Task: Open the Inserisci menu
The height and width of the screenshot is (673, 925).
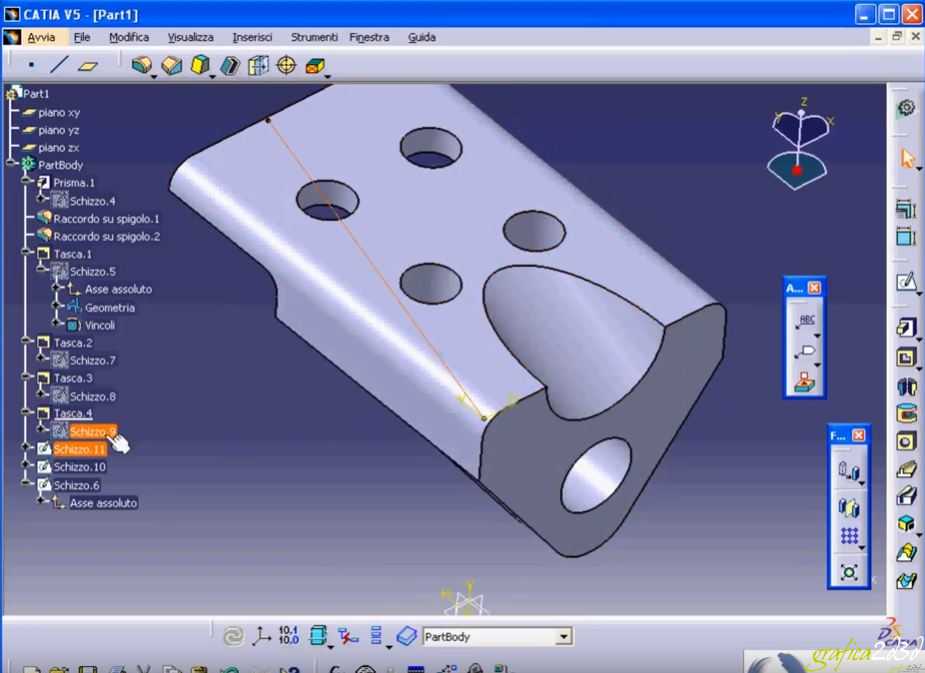Action: [251, 37]
